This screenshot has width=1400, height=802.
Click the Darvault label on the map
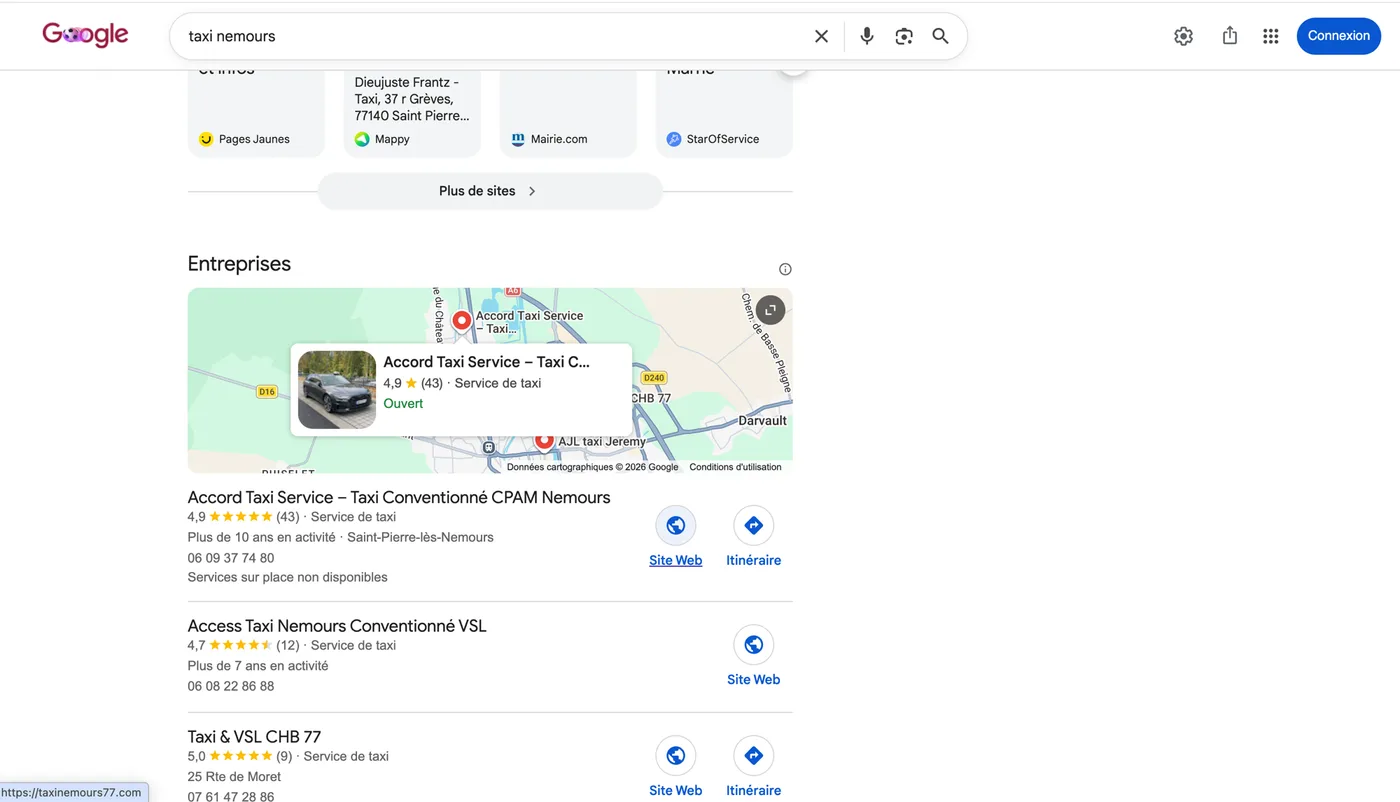pos(763,421)
